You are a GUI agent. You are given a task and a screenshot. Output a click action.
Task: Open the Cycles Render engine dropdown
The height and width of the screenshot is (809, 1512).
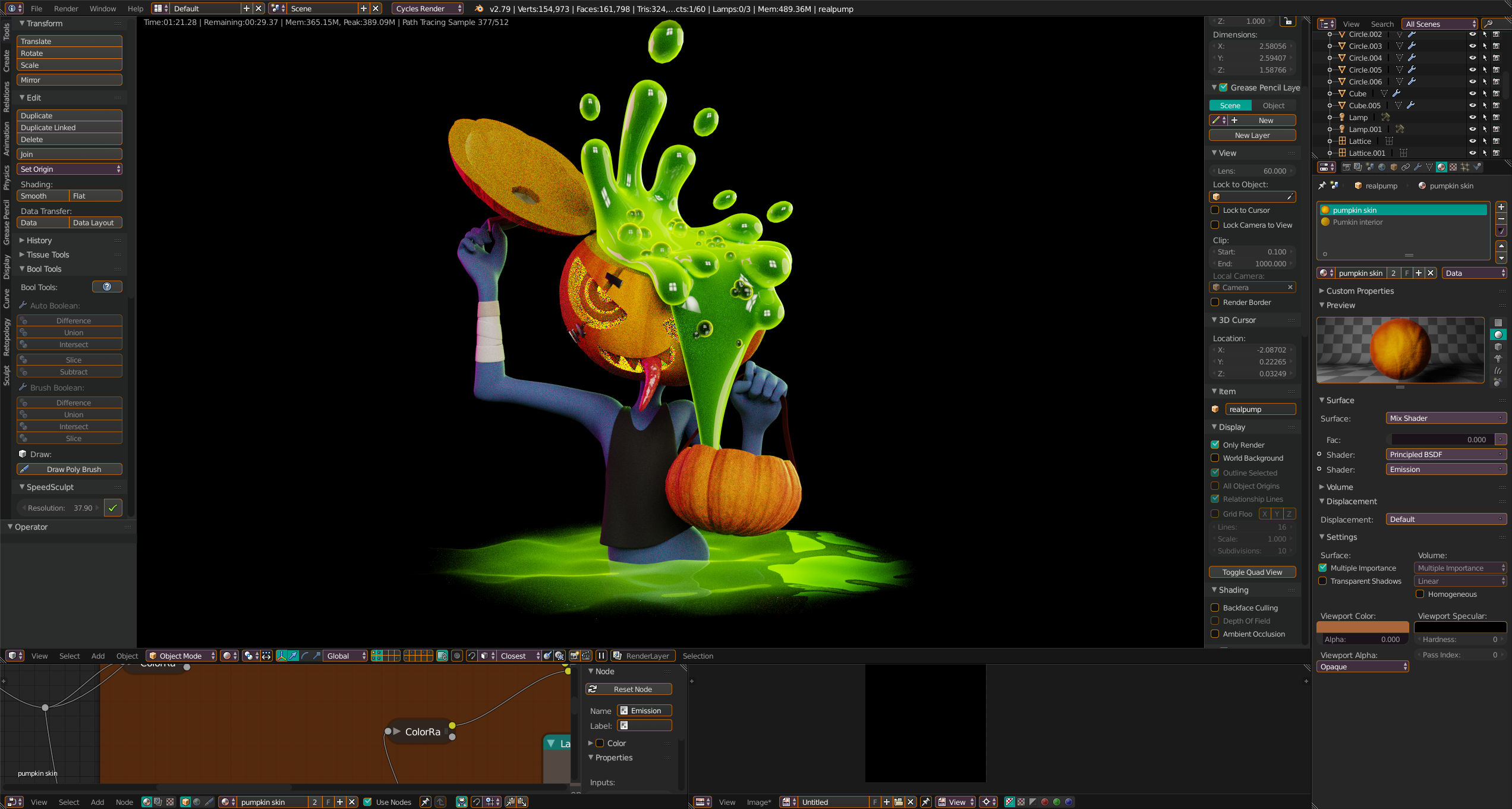(428, 8)
